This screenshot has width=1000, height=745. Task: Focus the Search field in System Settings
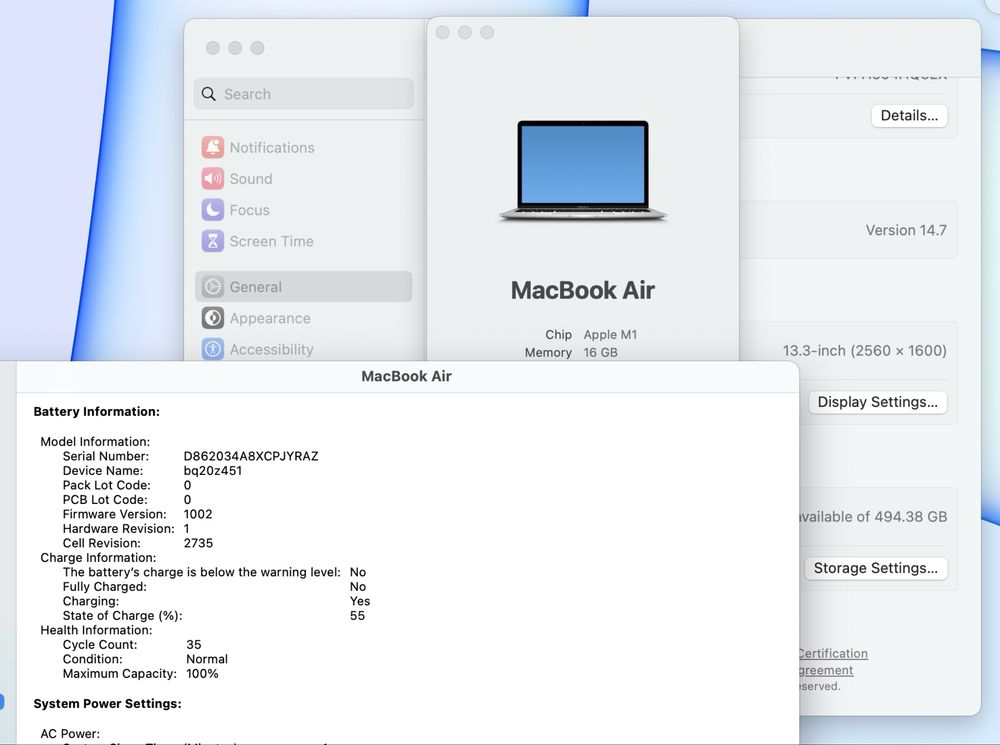(x=304, y=94)
